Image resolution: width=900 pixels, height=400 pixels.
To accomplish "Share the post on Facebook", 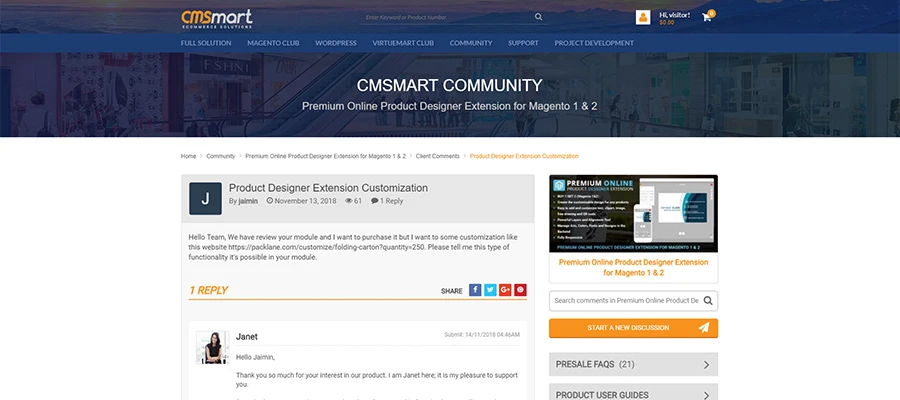I will [x=475, y=290].
